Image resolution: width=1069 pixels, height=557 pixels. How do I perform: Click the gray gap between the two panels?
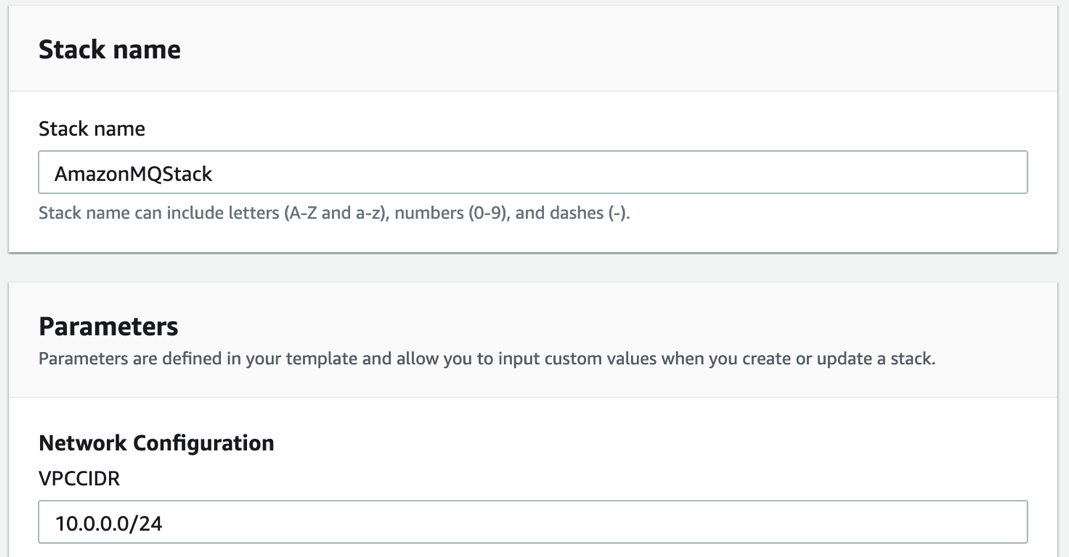coord(532,267)
